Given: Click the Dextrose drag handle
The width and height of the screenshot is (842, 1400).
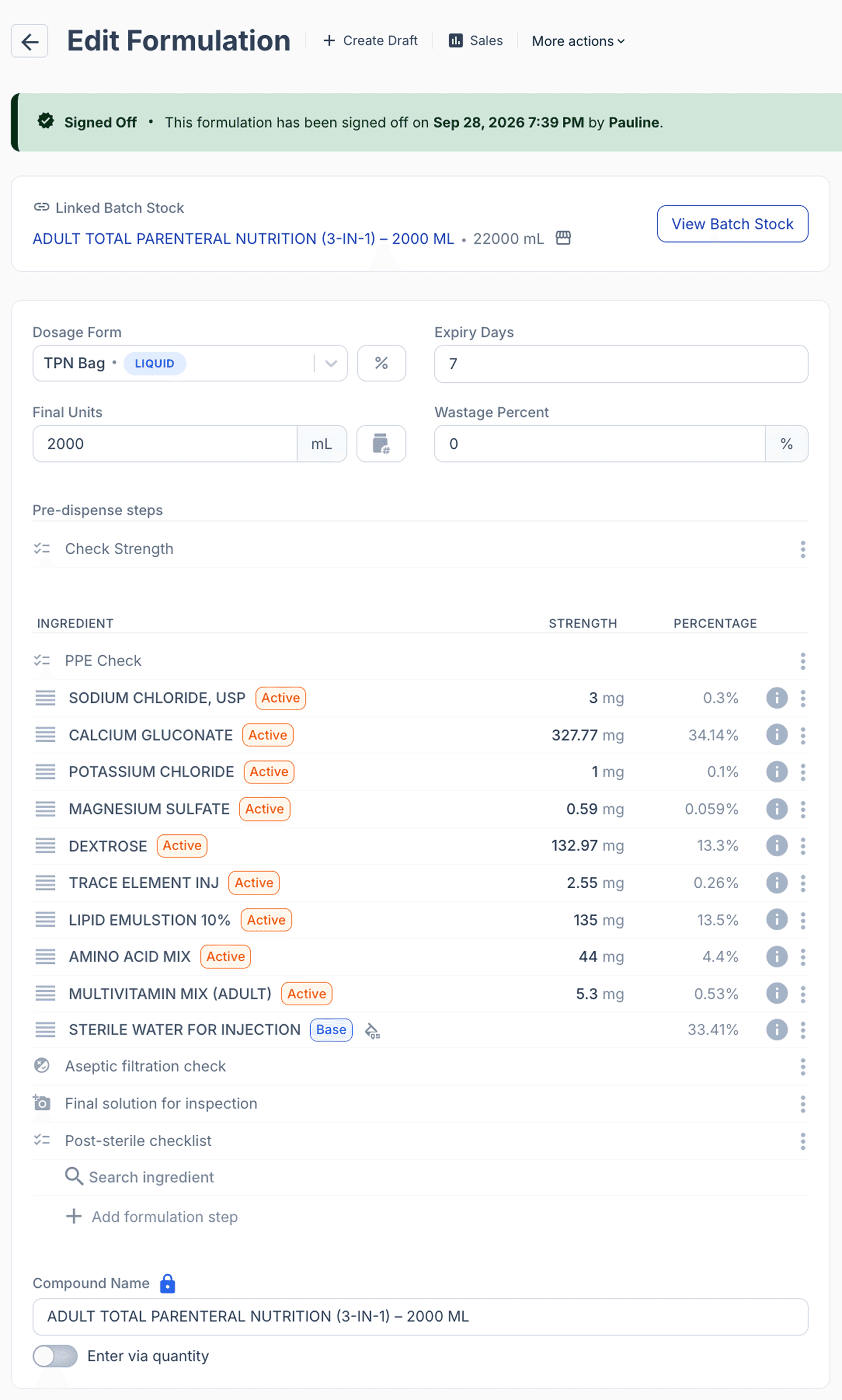Looking at the screenshot, I should (46, 846).
